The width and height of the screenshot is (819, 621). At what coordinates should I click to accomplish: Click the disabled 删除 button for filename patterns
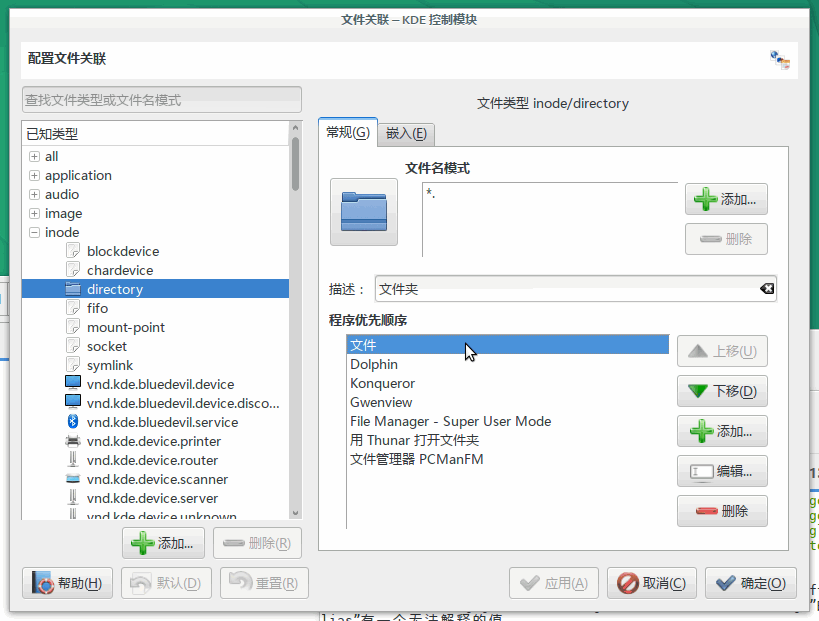click(x=726, y=239)
